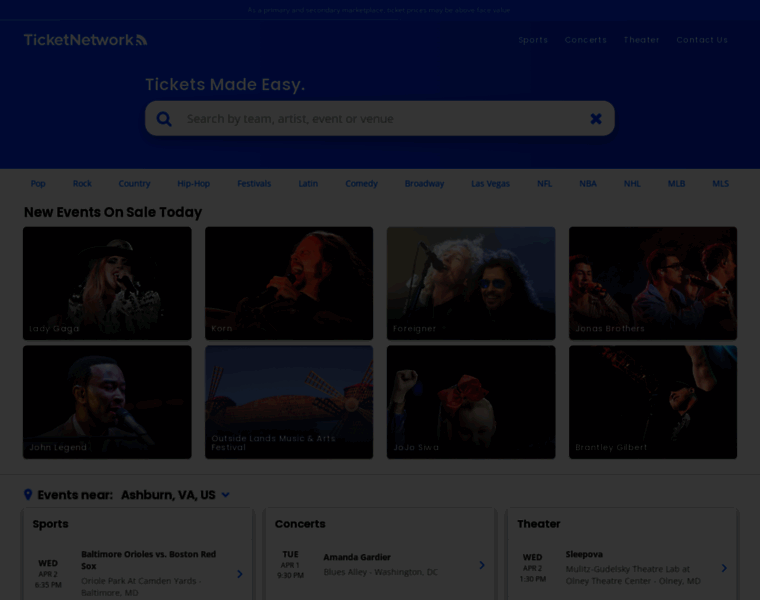Open the Brantley Gilbert event card
This screenshot has height=600, width=760.
click(x=653, y=402)
